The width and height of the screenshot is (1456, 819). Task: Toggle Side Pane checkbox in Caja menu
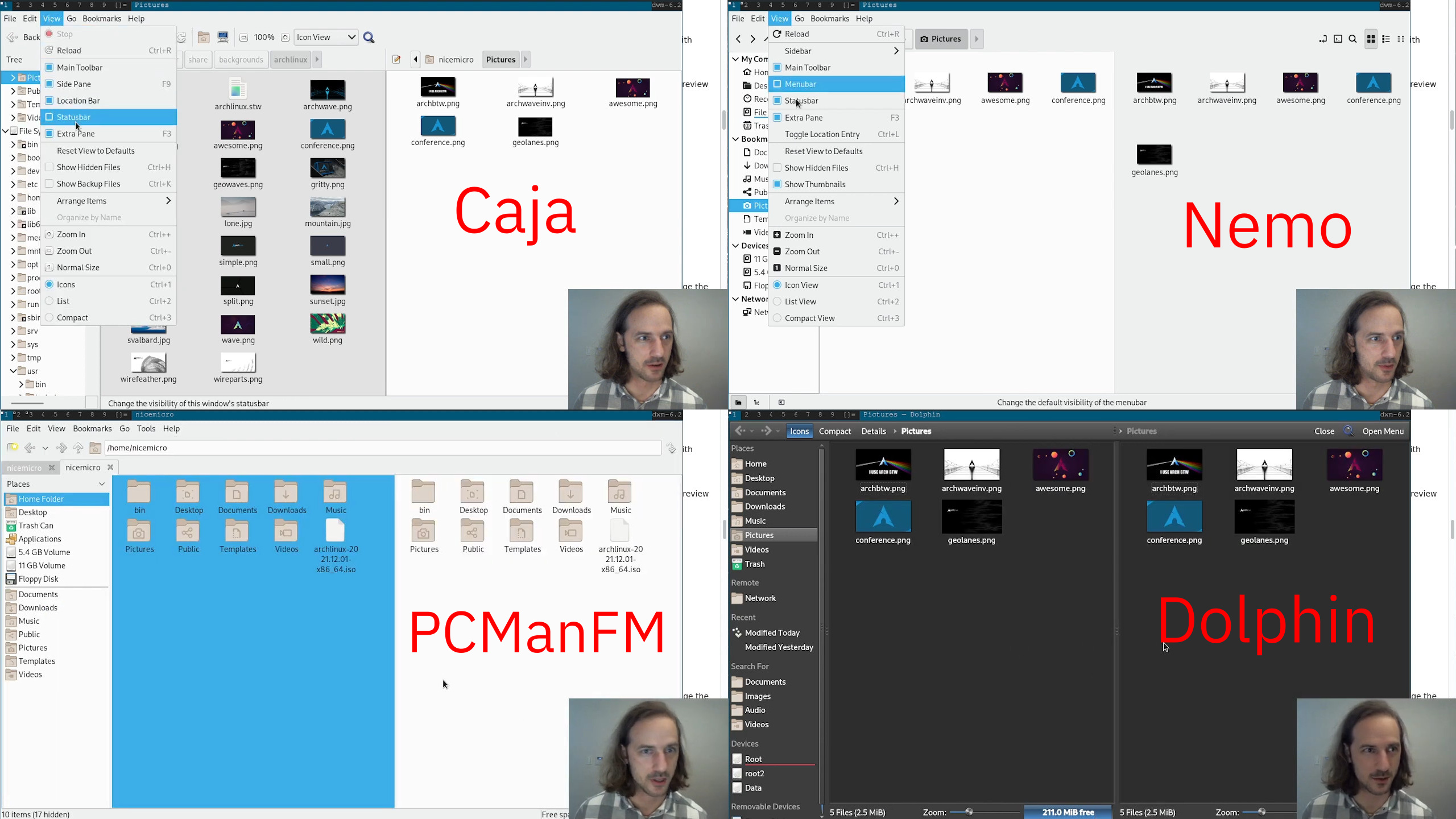pos(49,84)
